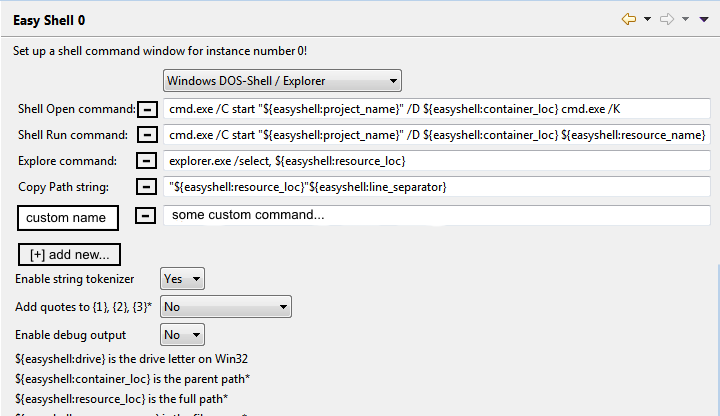Open Enable string tokenizer Yes dropdown
This screenshot has width=720, height=416.
click(x=182, y=279)
